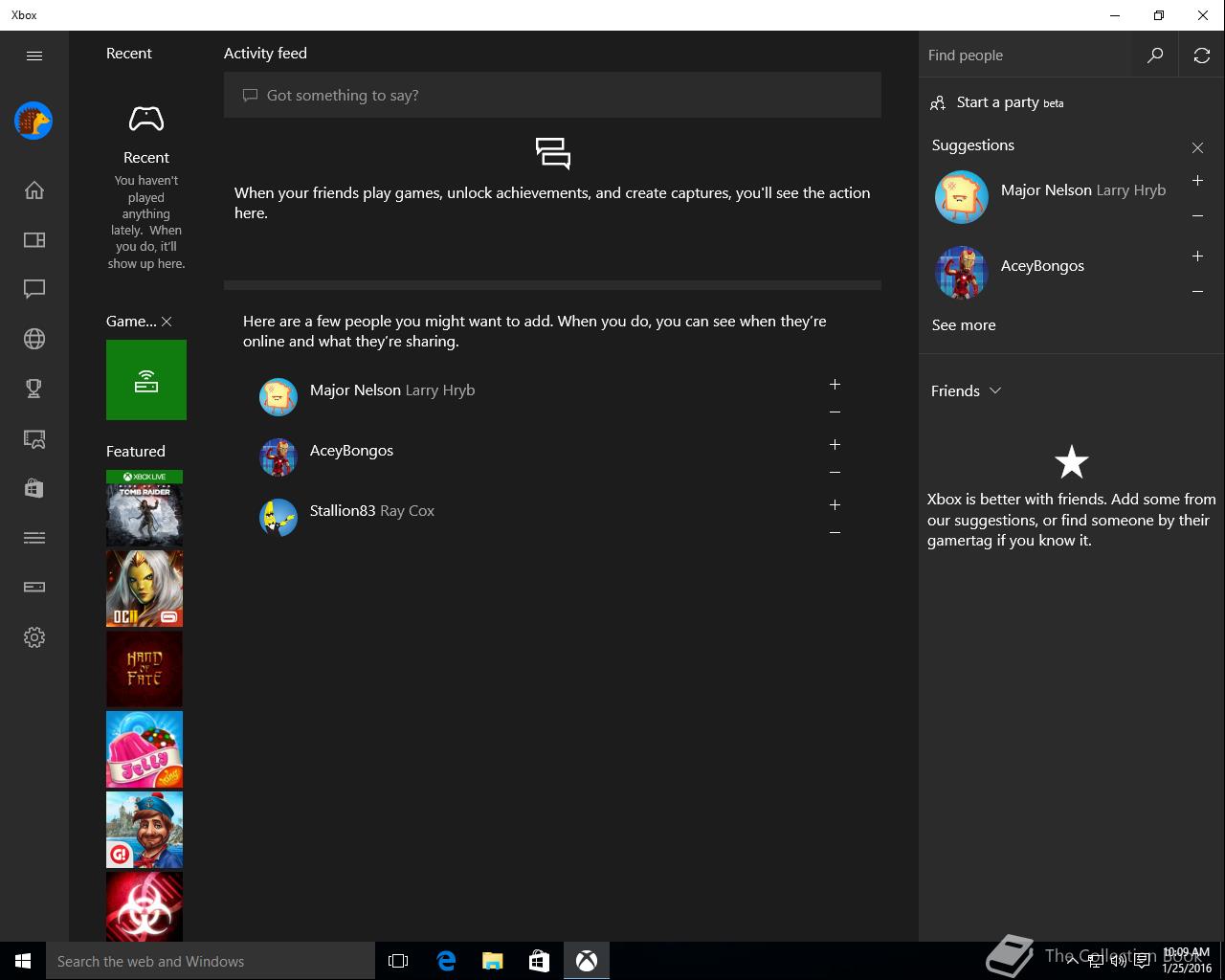Add Major Nelson in activity feed

835,384
